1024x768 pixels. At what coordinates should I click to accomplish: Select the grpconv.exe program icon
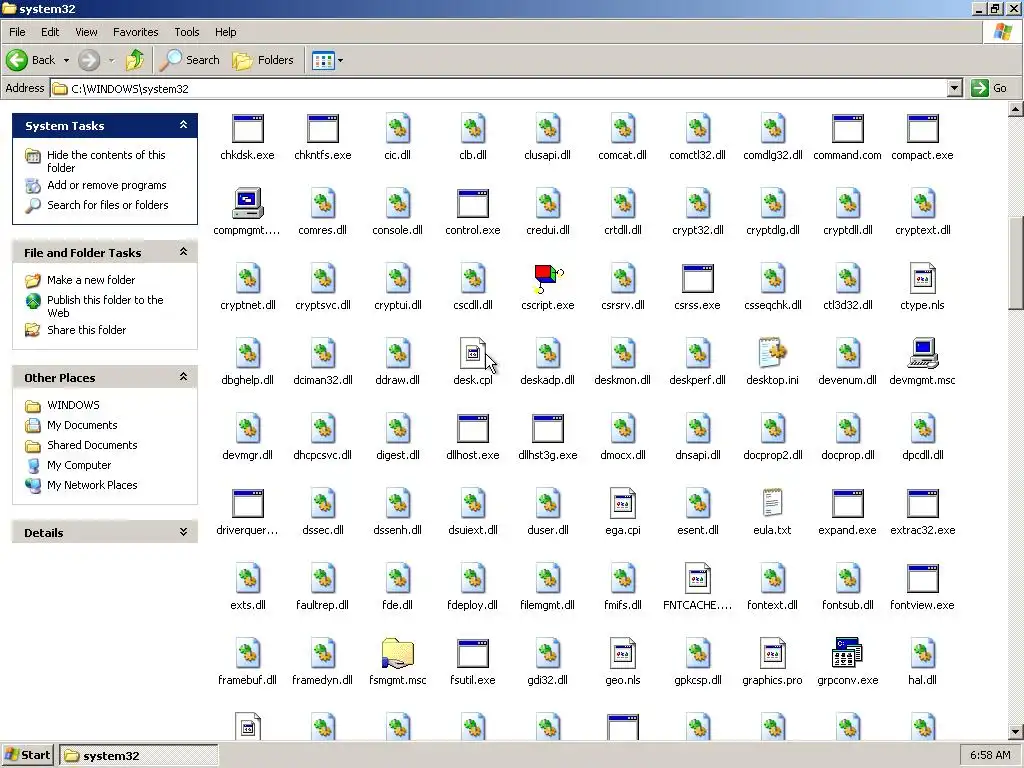coord(847,653)
